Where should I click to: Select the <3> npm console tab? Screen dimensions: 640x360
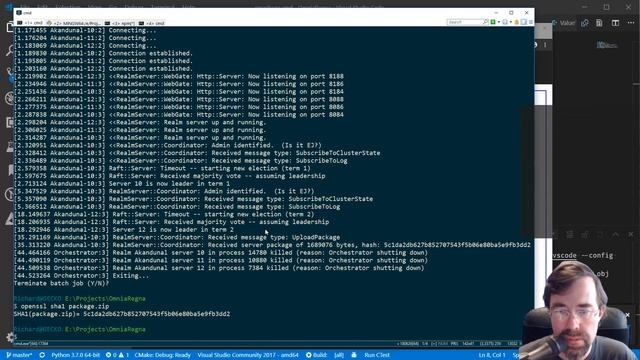click(x=120, y=23)
